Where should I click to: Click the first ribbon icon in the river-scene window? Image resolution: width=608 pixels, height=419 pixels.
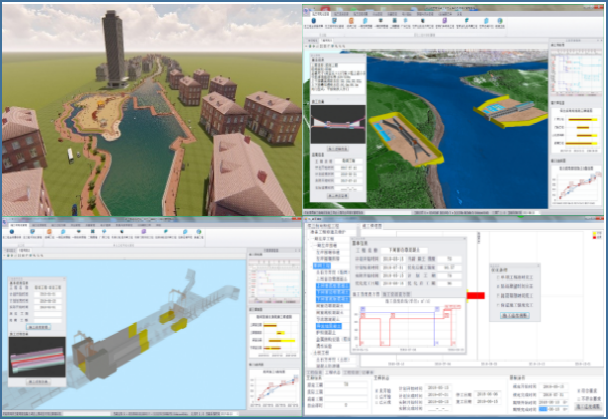pos(315,21)
